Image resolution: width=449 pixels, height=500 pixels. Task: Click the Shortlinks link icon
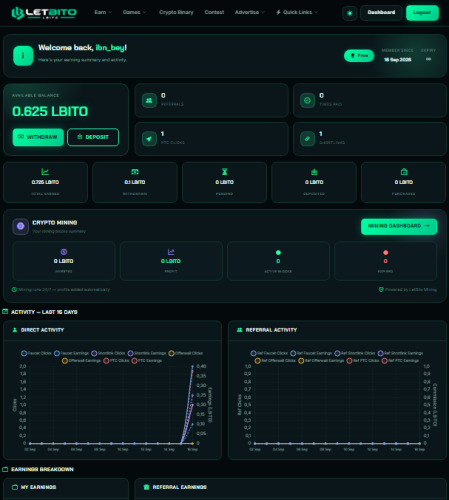click(307, 139)
